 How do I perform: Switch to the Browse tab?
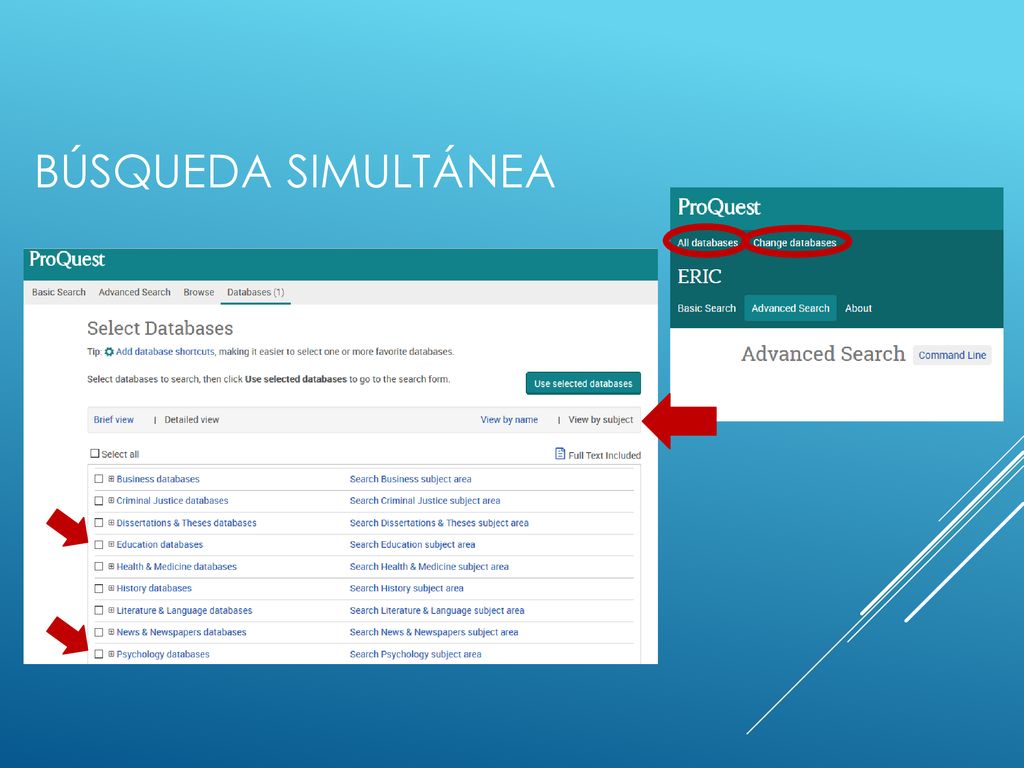[x=199, y=292]
